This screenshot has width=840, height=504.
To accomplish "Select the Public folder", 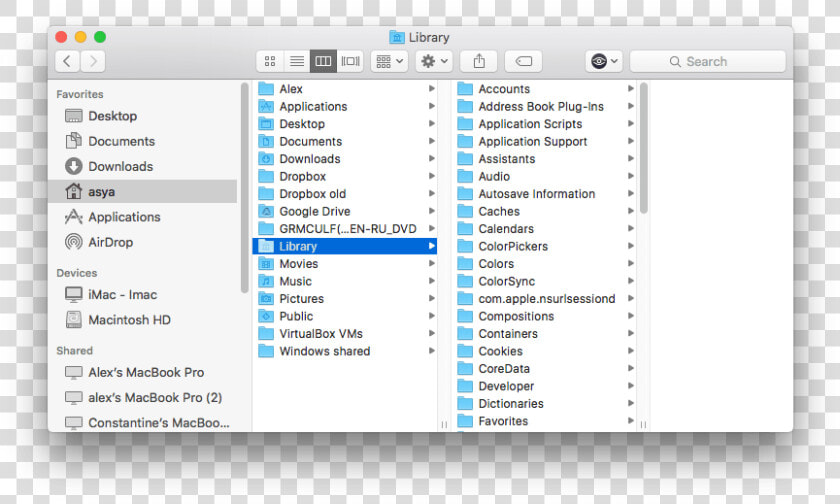I will (x=344, y=316).
